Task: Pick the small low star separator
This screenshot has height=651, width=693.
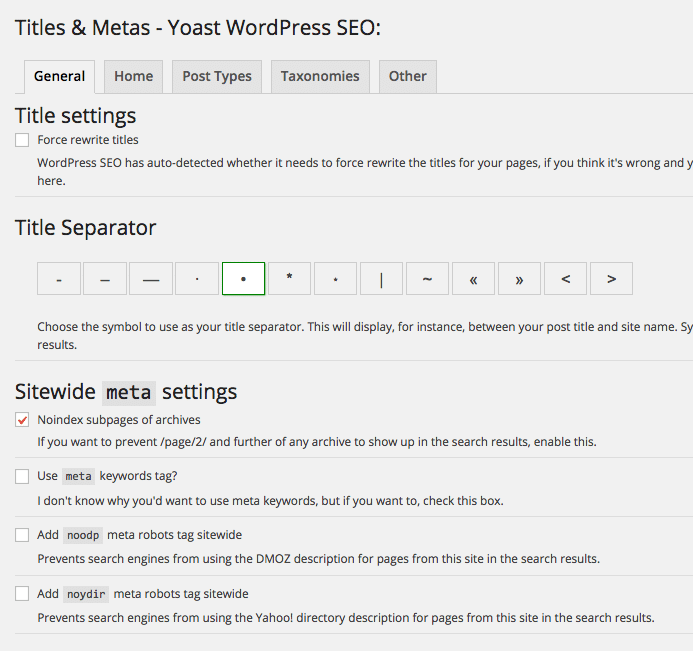Action: 335,278
